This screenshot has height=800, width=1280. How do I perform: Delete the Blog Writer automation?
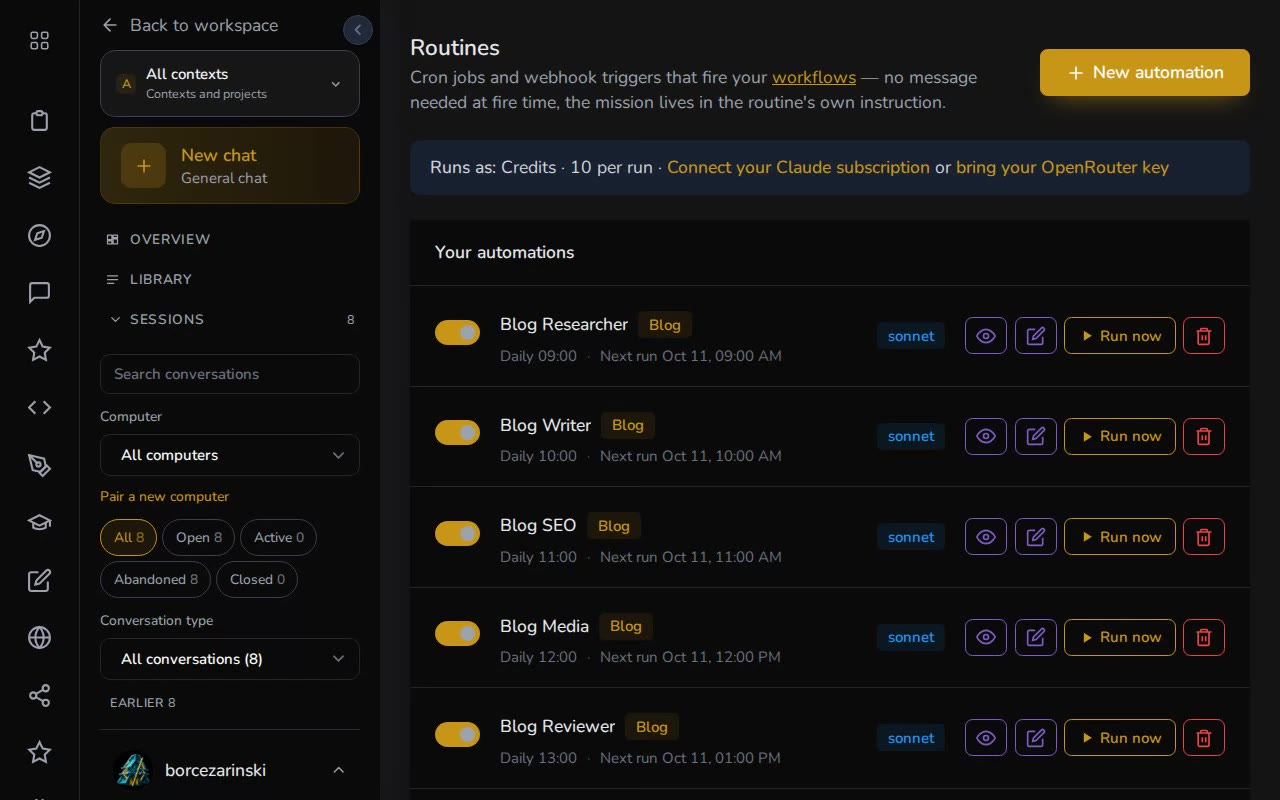pyautogui.click(x=1204, y=436)
